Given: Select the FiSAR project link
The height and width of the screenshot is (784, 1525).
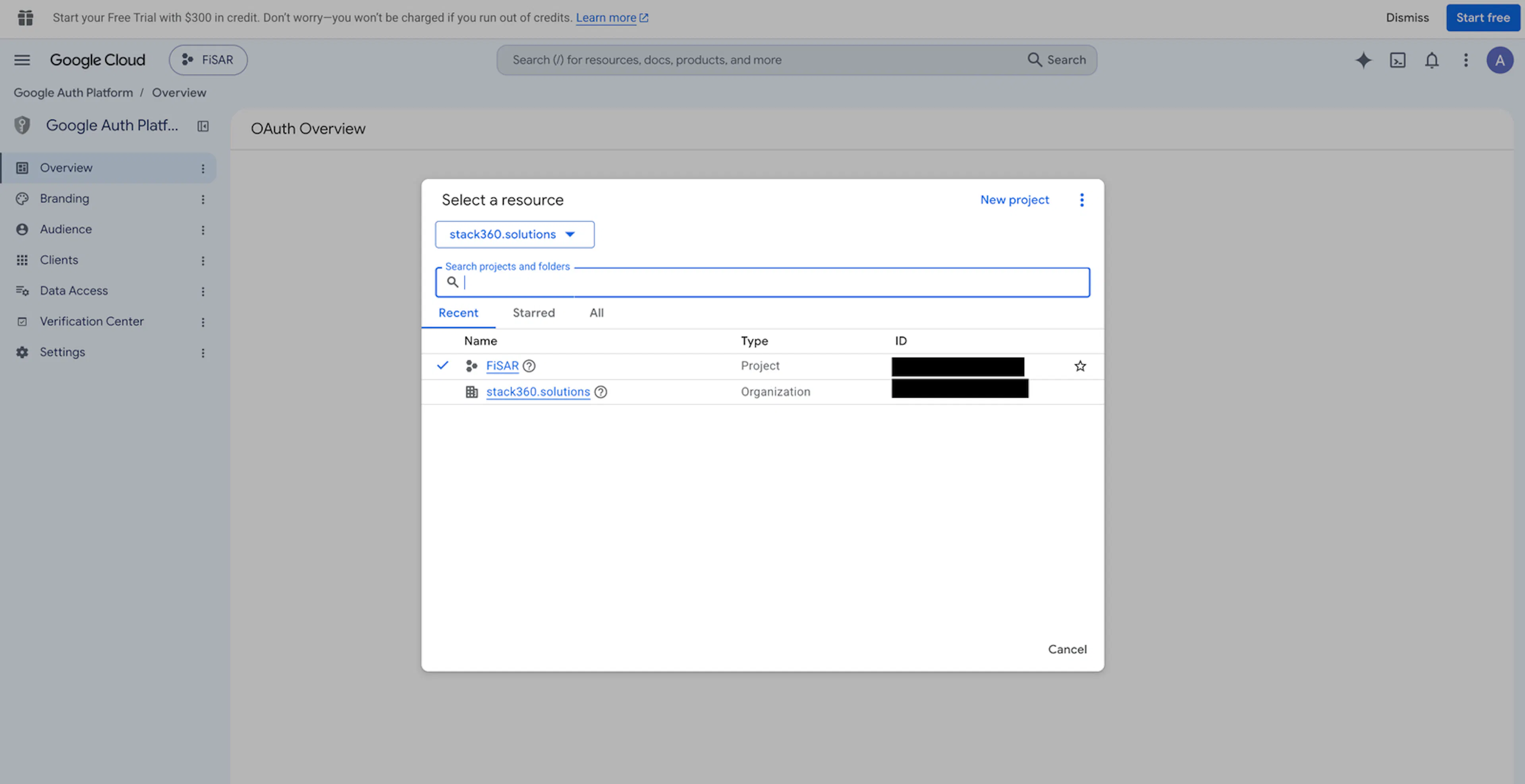Looking at the screenshot, I should click(502, 366).
